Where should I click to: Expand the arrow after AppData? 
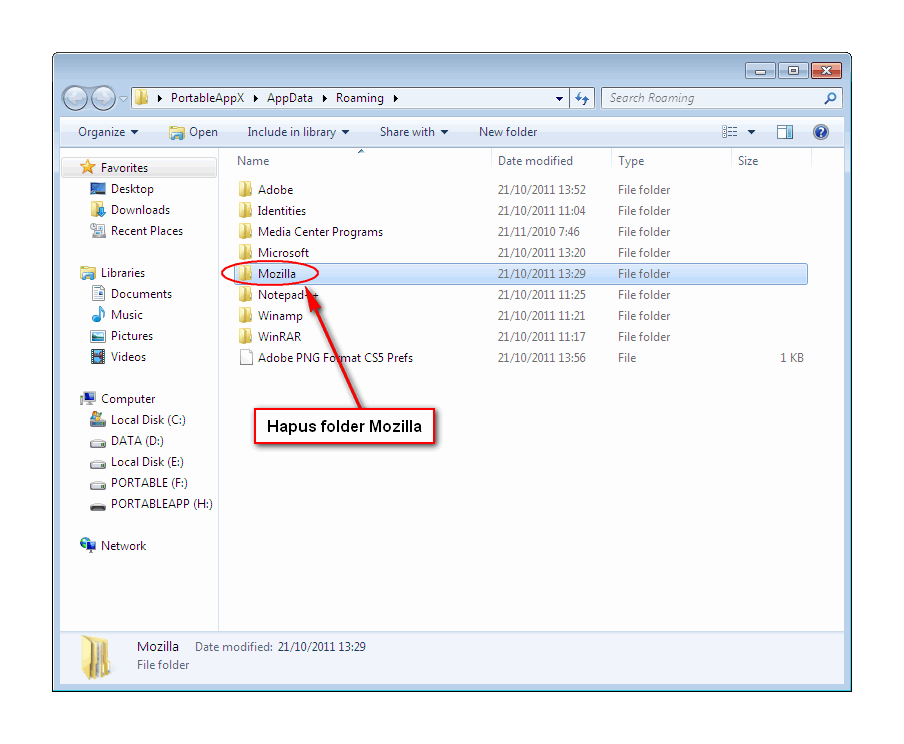pos(325,99)
